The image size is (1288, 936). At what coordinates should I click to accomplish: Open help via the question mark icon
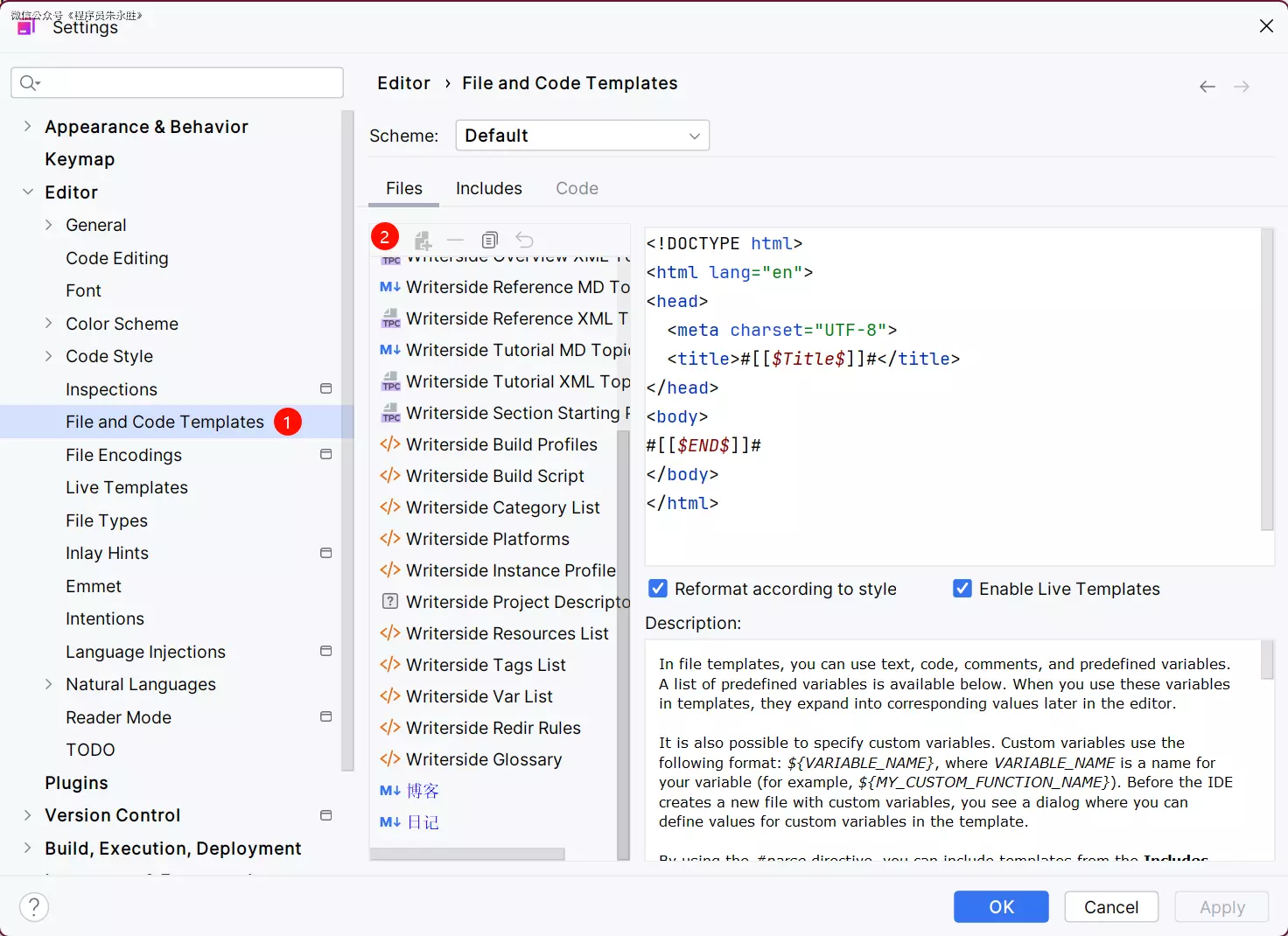(x=34, y=907)
